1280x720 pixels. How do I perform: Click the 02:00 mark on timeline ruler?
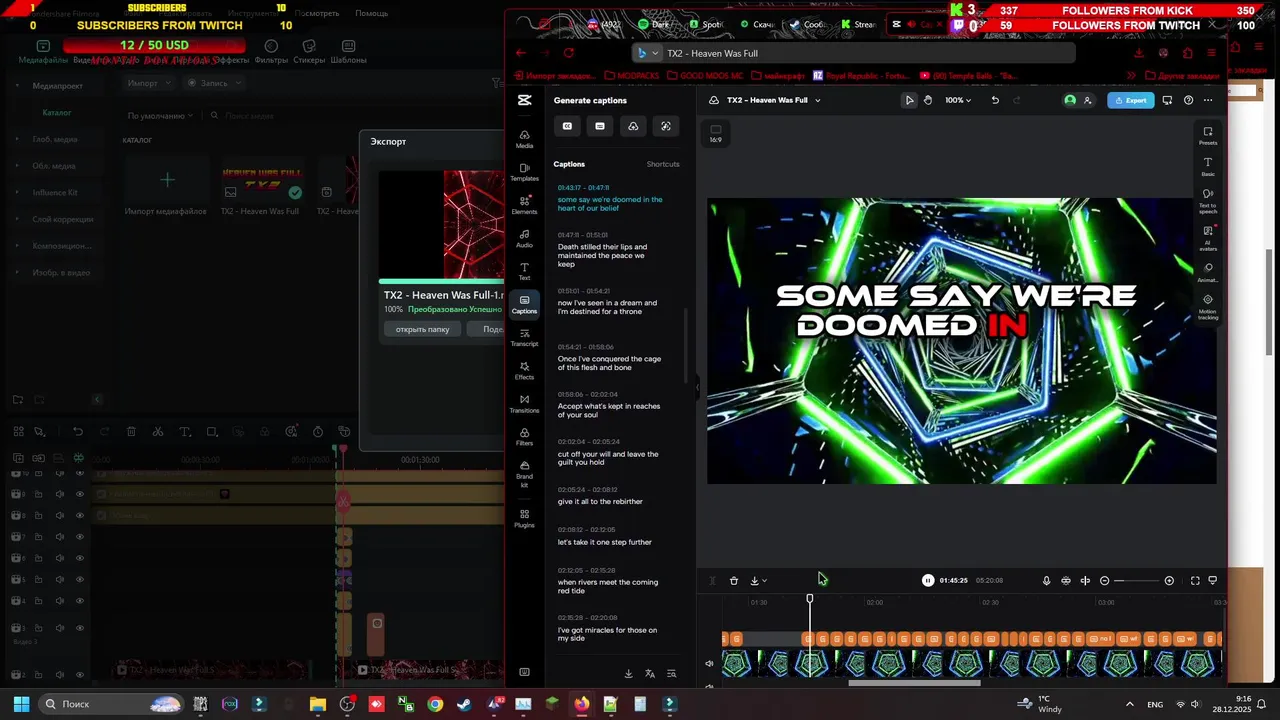(875, 602)
